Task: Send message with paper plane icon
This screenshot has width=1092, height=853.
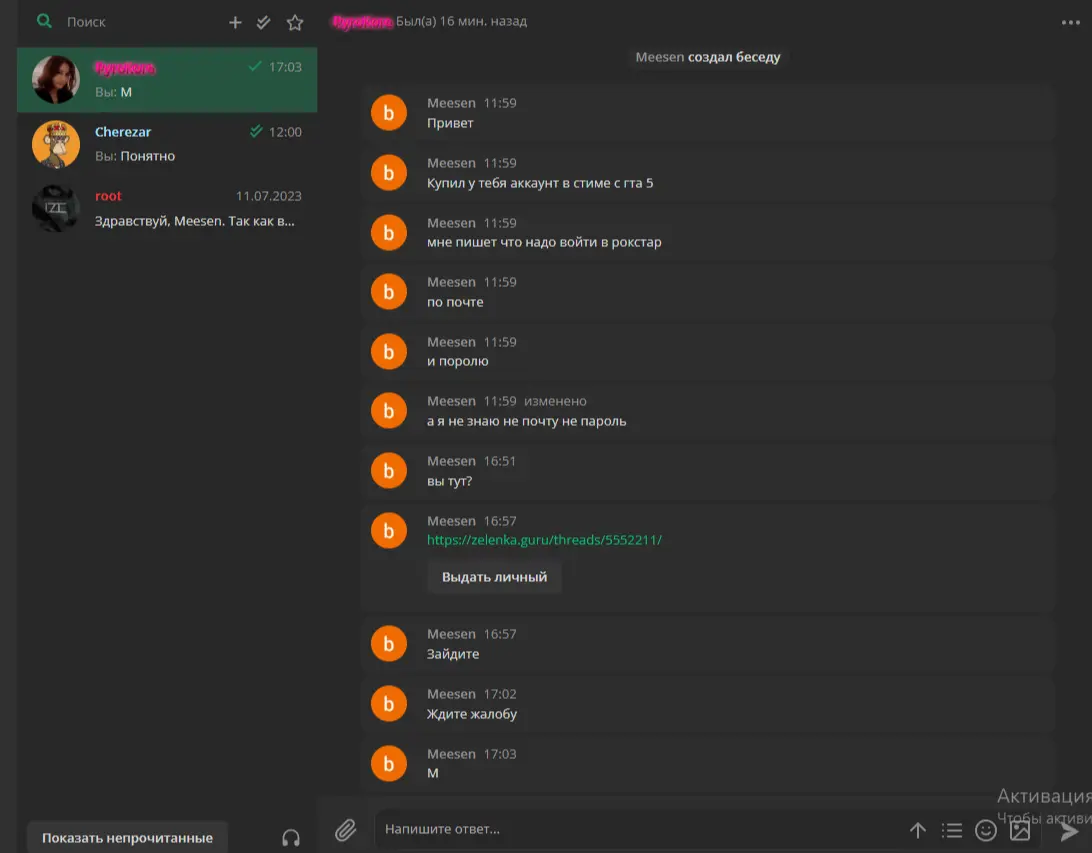Action: (1069, 830)
